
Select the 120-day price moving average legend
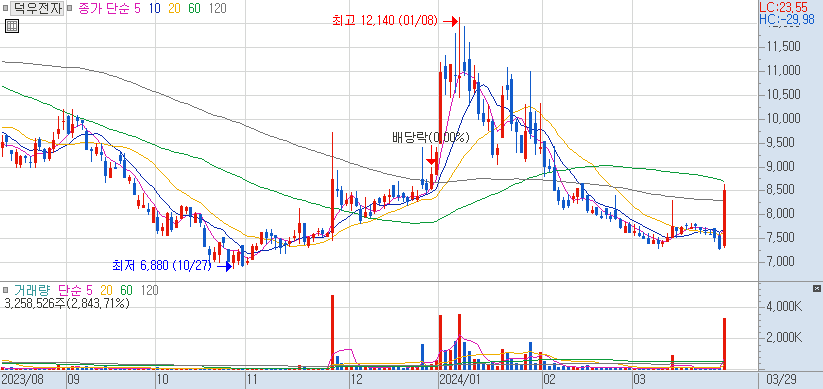tap(217, 8)
